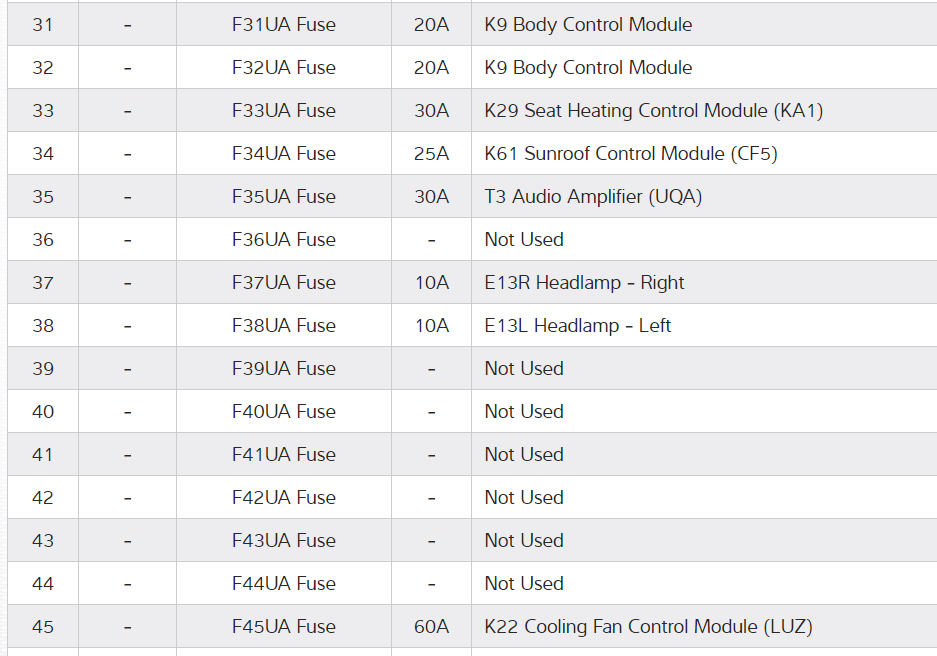Screen dimensions: 937x656
Task: Click T3 Audio Amplifier (UQA) cell
Action: coord(593,197)
